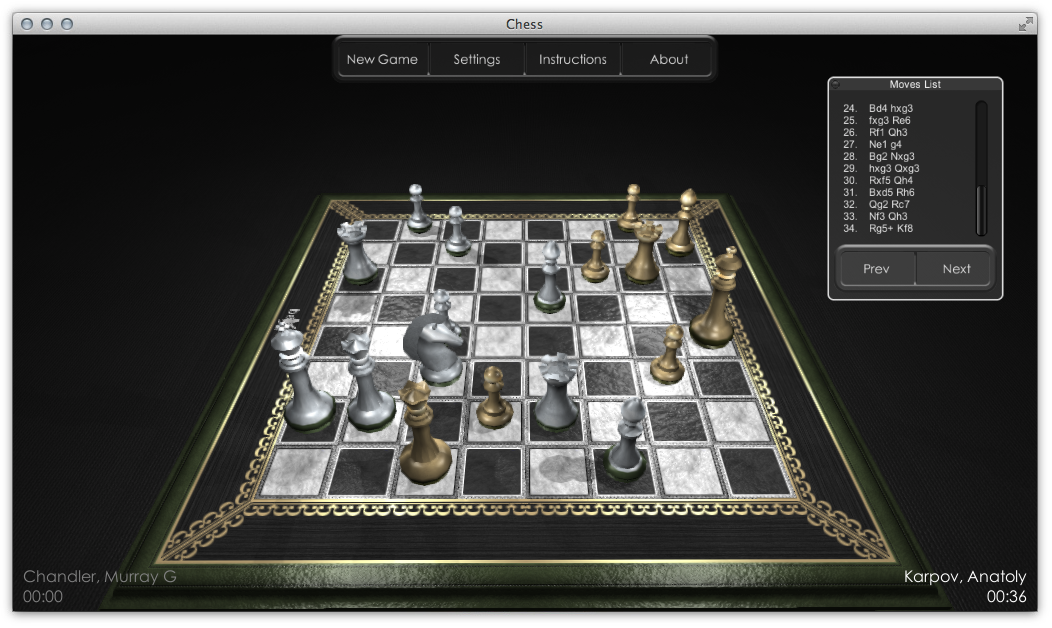Close the Moves List panel
Viewport: 1052px width, 628px height.
(836, 85)
